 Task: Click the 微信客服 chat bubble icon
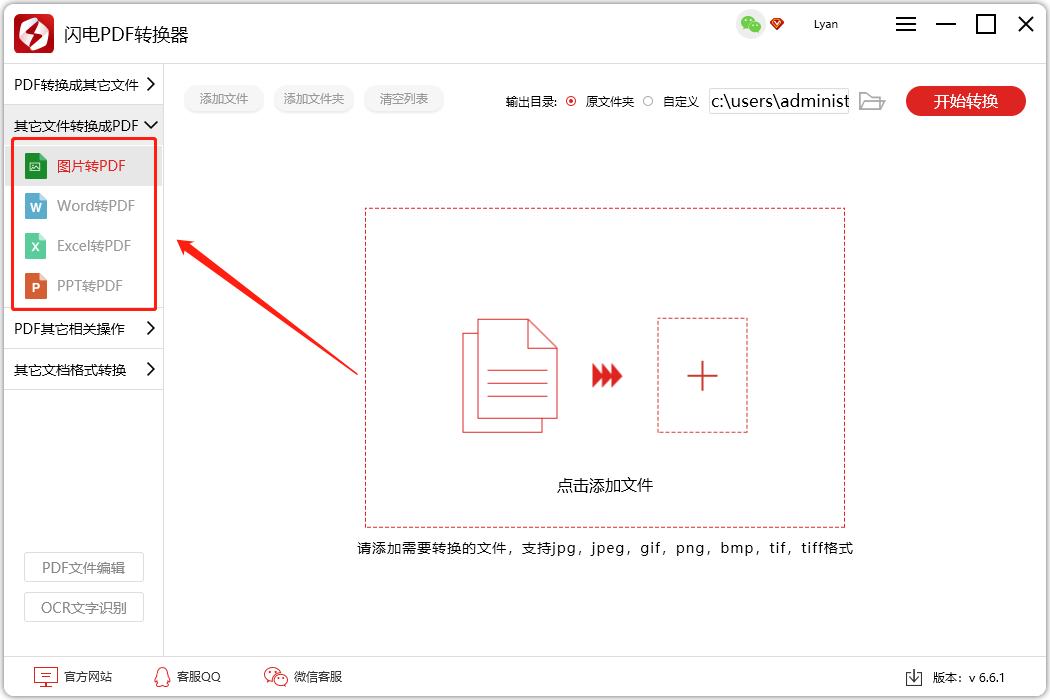coord(275,677)
